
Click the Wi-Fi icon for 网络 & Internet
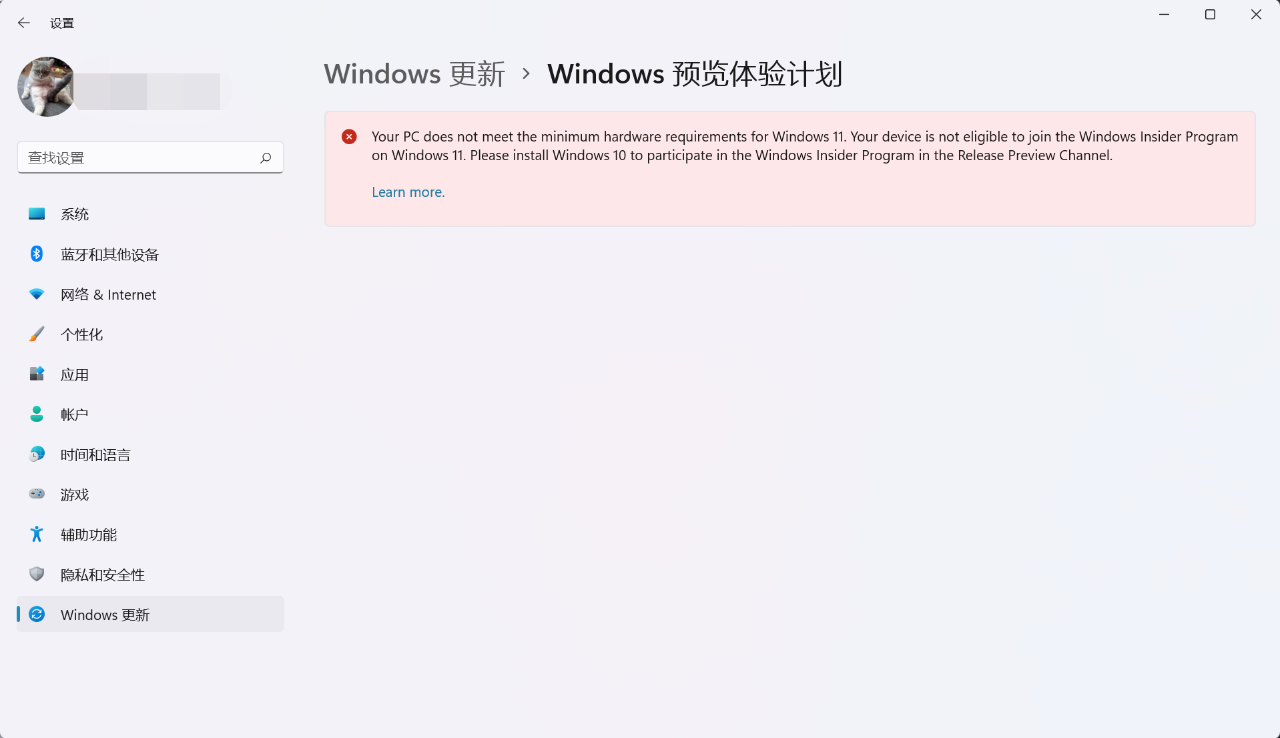pyautogui.click(x=37, y=294)
